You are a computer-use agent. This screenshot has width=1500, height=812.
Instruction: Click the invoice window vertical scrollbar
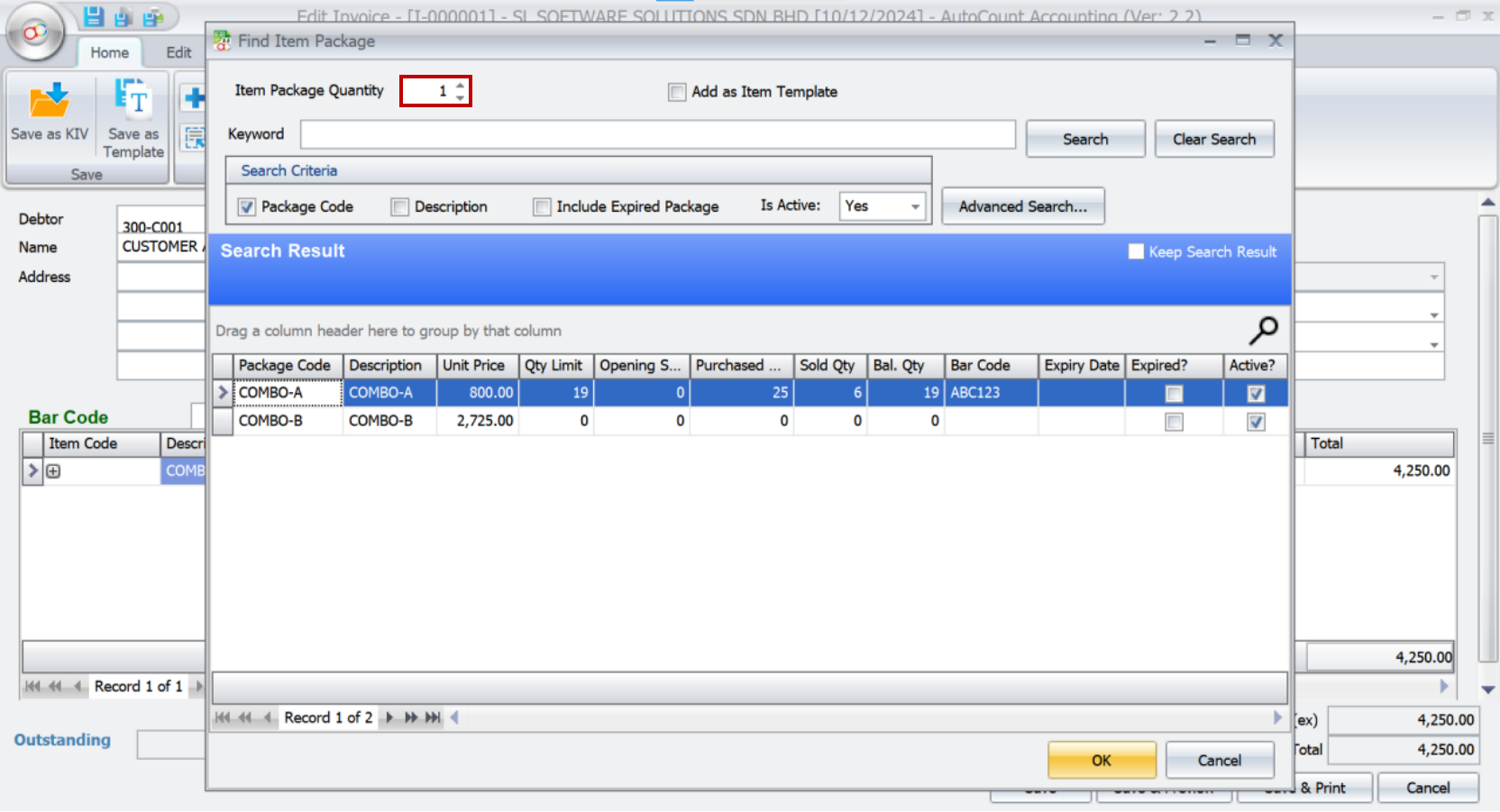click(1488, 439)
